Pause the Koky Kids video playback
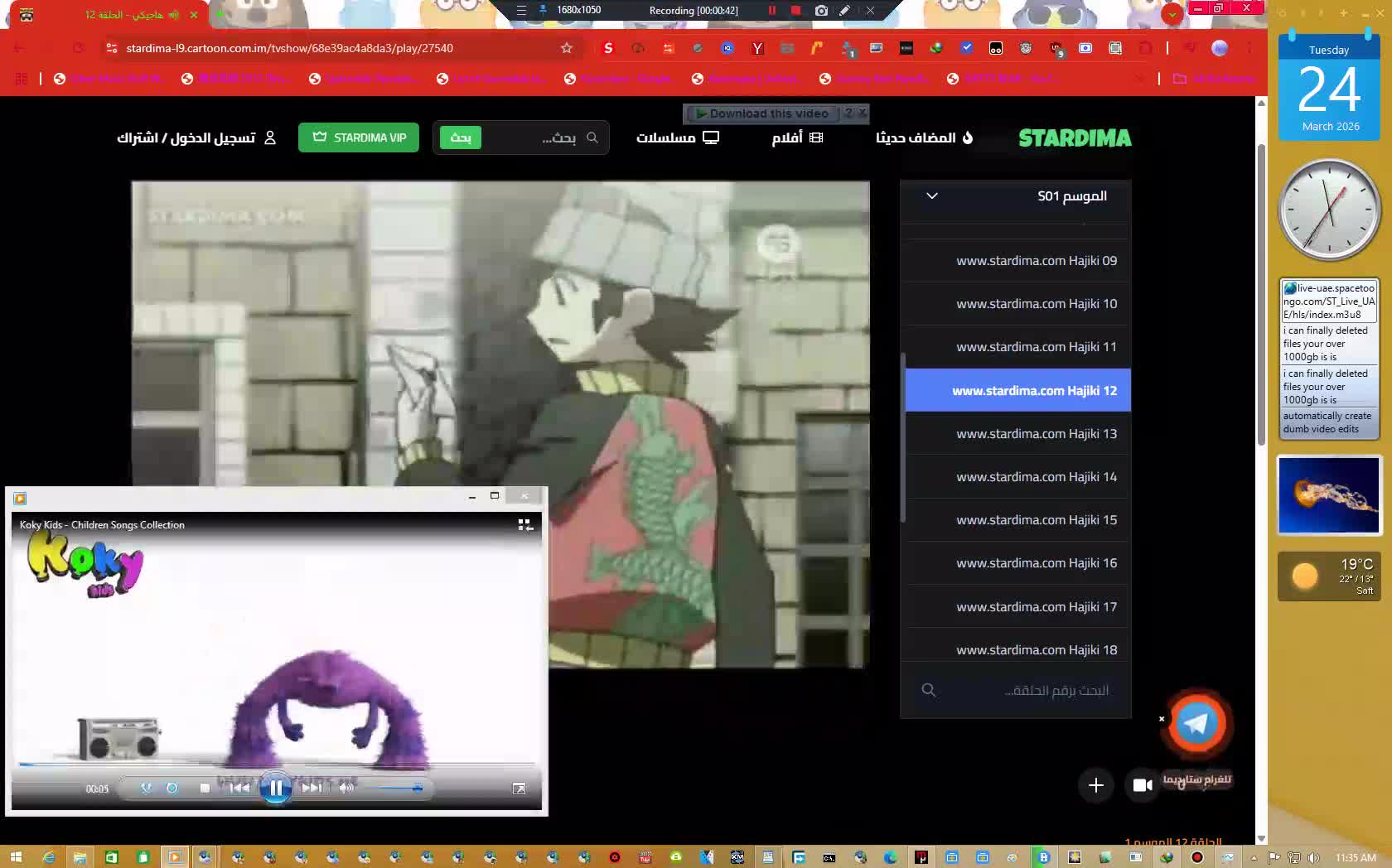This screenshot has width=1392, height=868. click(x=275, y=788)
